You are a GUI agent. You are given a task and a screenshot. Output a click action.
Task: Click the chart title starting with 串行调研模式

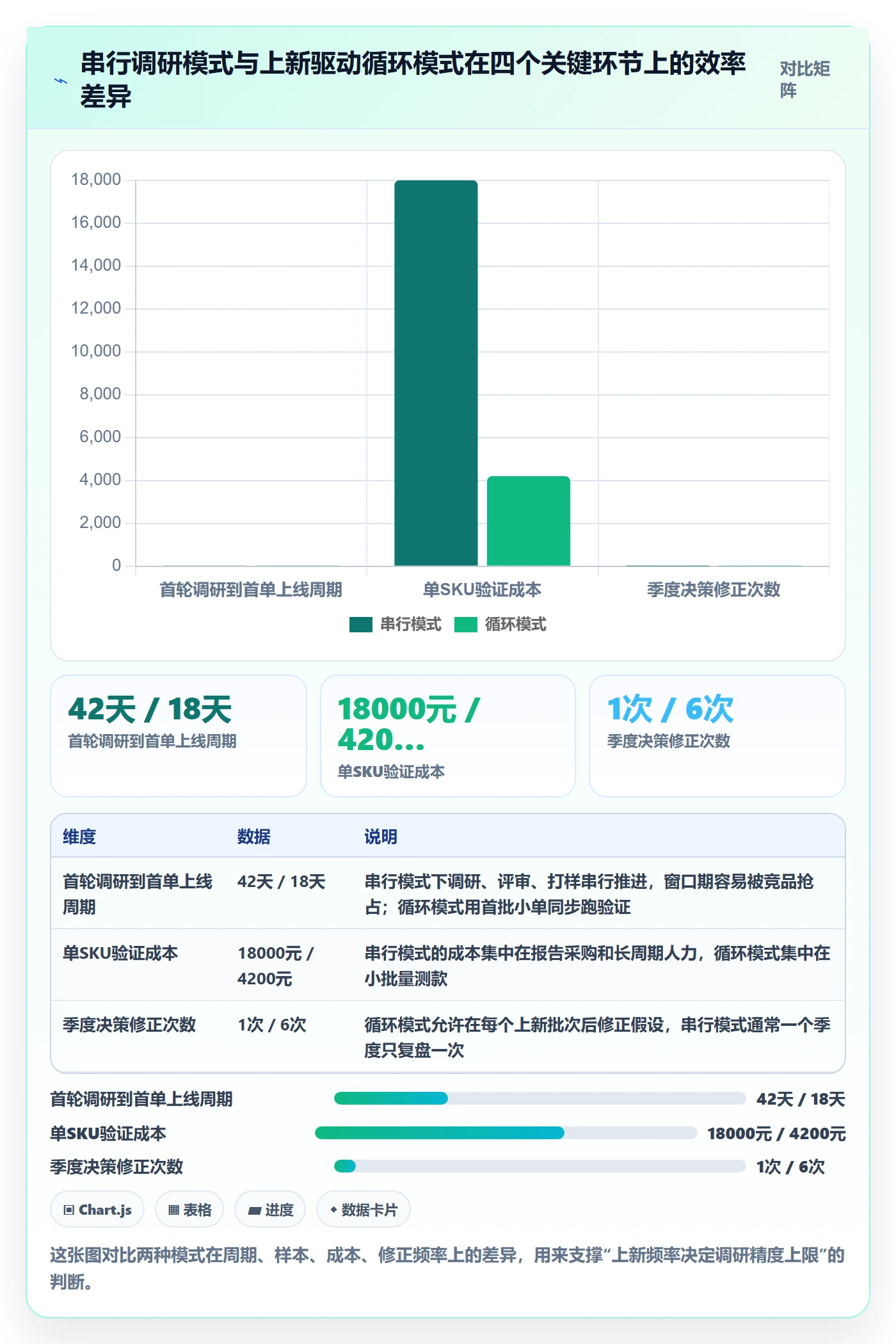[413, 79]
